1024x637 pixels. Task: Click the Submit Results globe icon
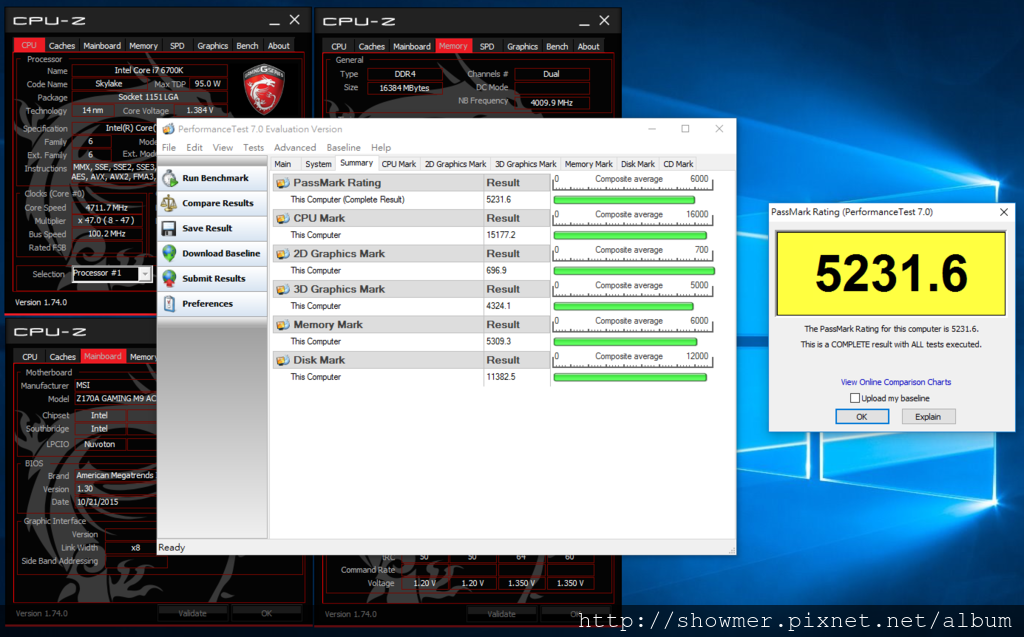click(169, 278)
